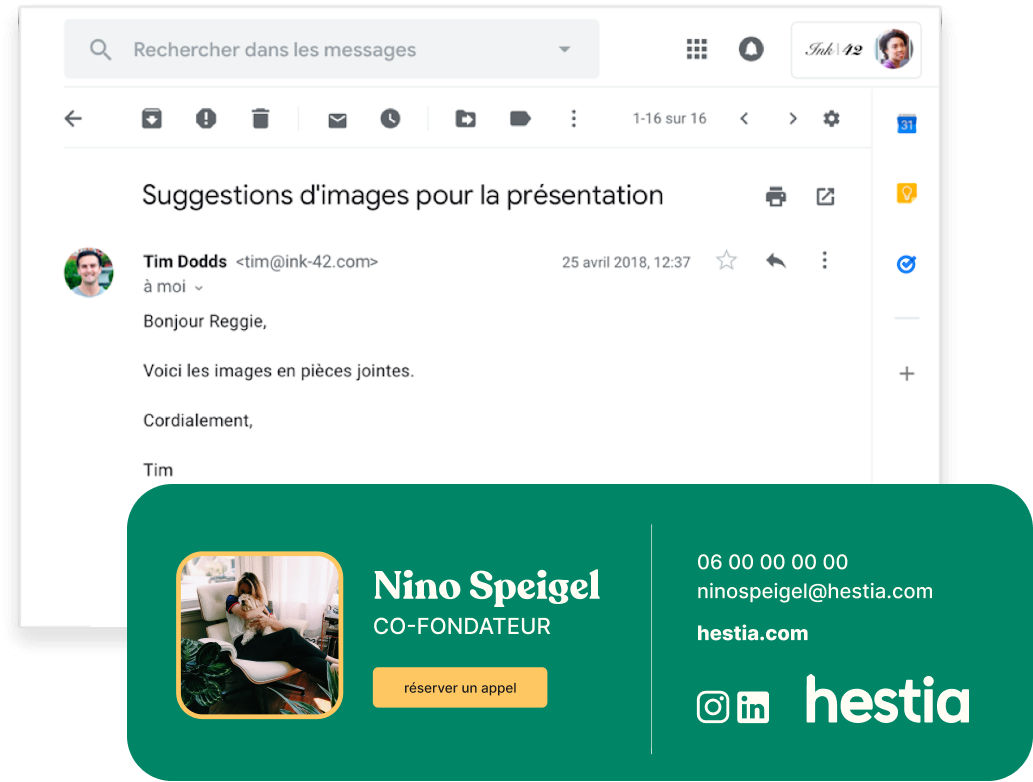
Task: Open the message in new window
Action: click(825, 196)
